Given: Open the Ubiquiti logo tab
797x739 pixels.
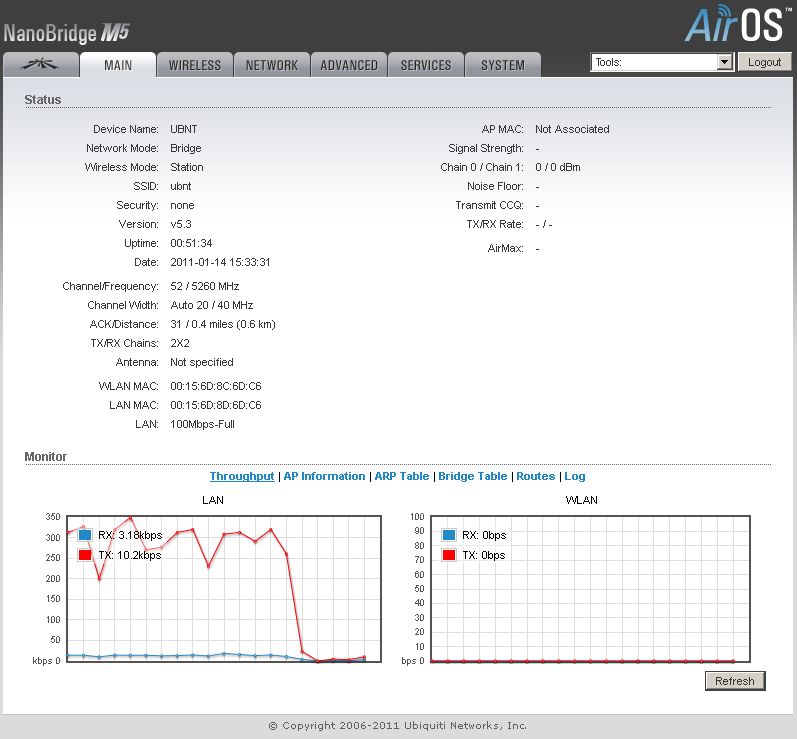Looking at the screenshot, I should click(x=41, y=65).
